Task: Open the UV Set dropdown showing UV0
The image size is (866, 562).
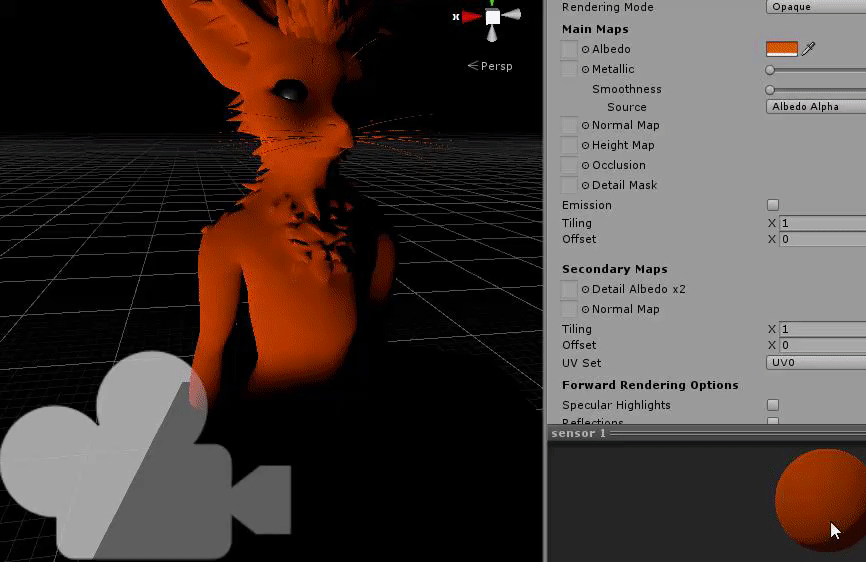Action: pyautogui.click(x=816, y=363)
